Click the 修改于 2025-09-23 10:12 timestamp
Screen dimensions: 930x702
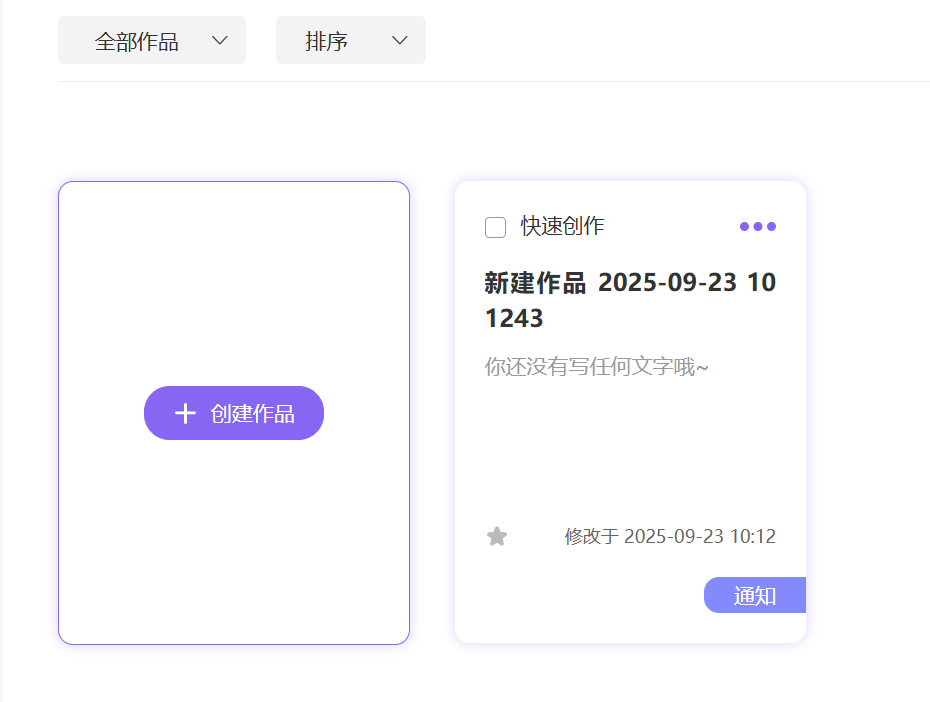coord(670,537)
